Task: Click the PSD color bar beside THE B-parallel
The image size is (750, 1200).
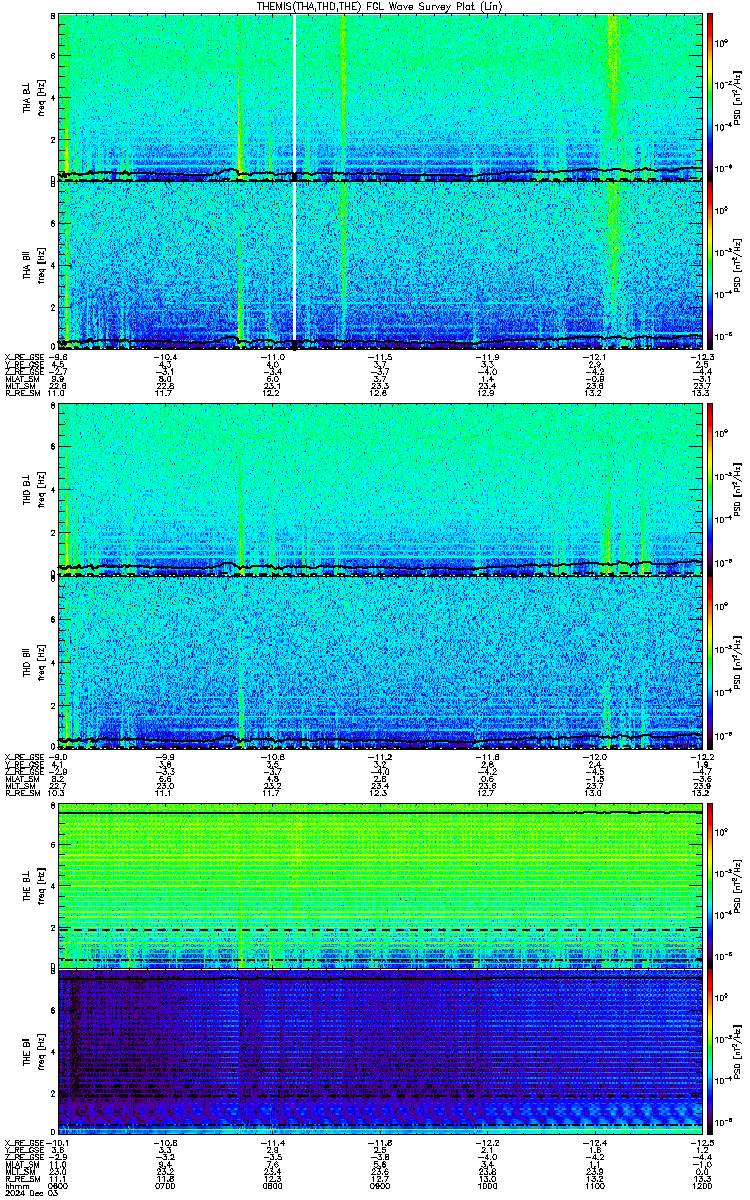Action: 710,1053
